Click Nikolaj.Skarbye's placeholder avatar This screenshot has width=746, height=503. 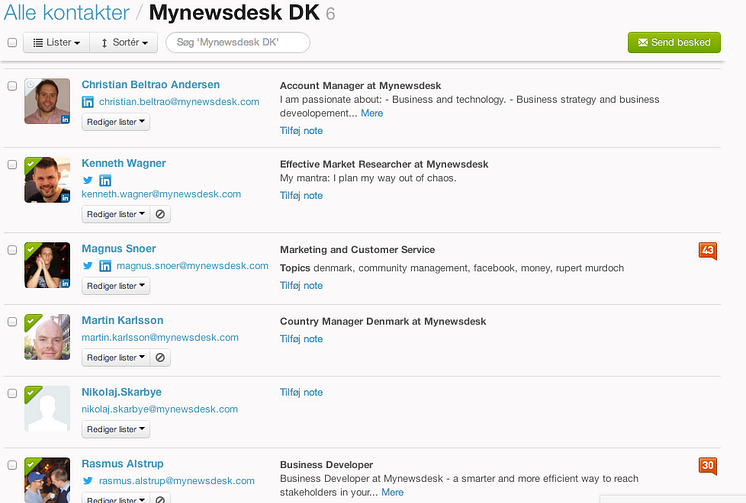point(47,409)
